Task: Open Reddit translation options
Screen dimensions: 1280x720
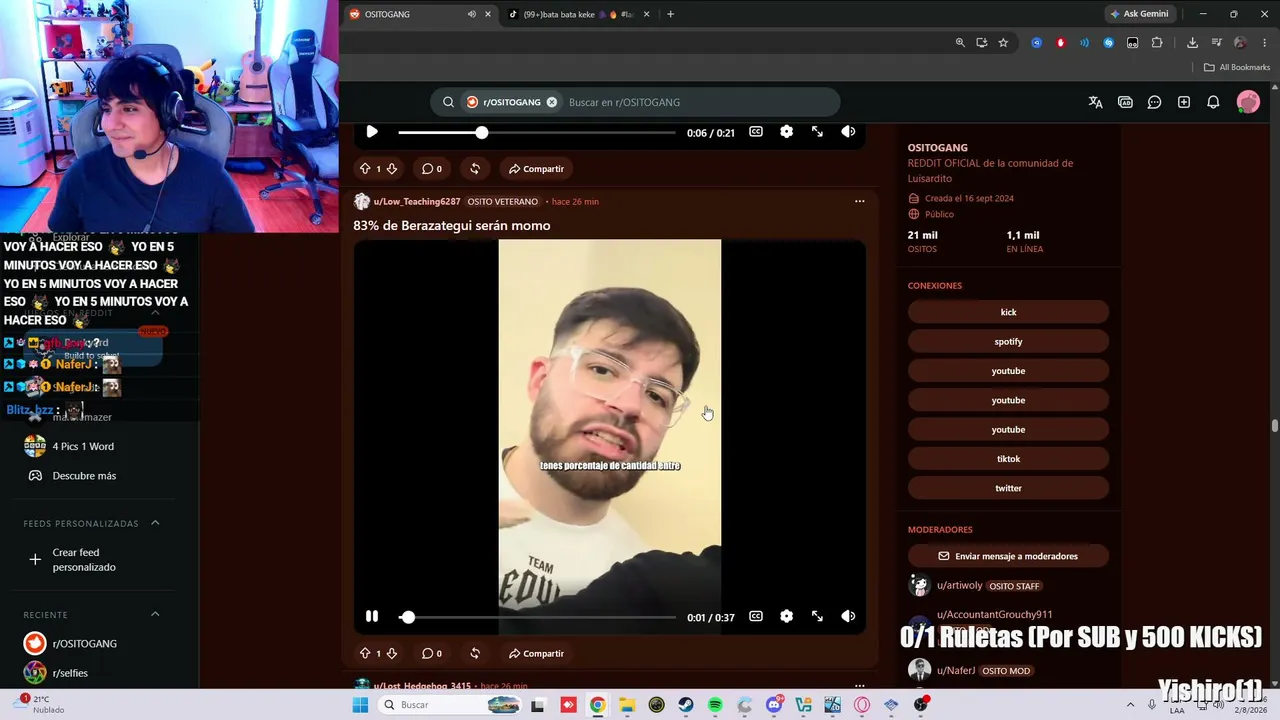Action: [1095, 102]
